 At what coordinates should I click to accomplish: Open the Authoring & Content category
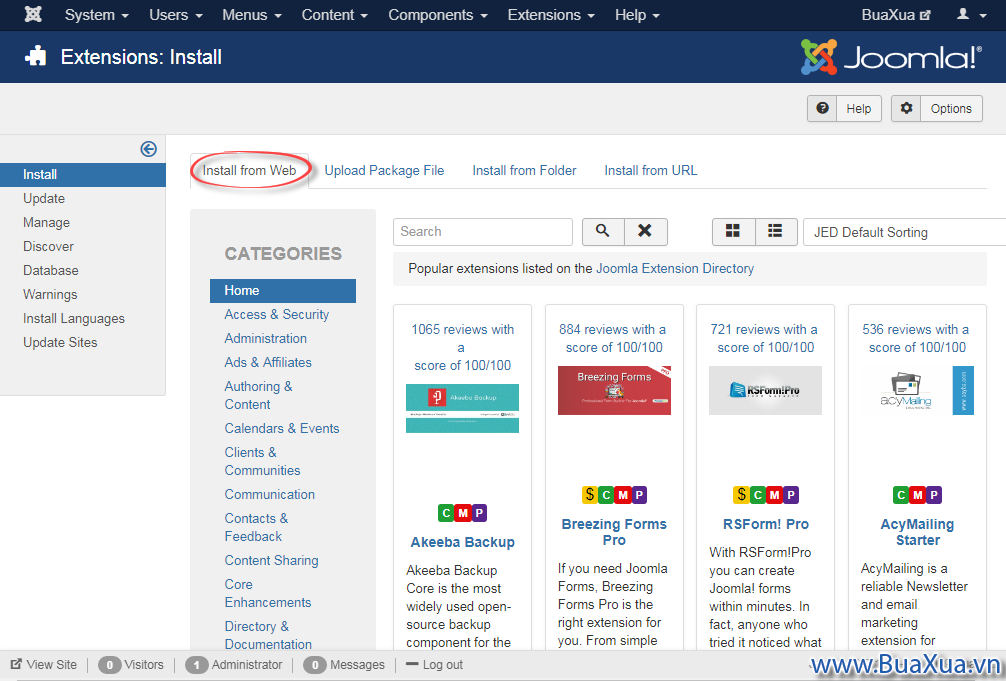tap(258, 395)
